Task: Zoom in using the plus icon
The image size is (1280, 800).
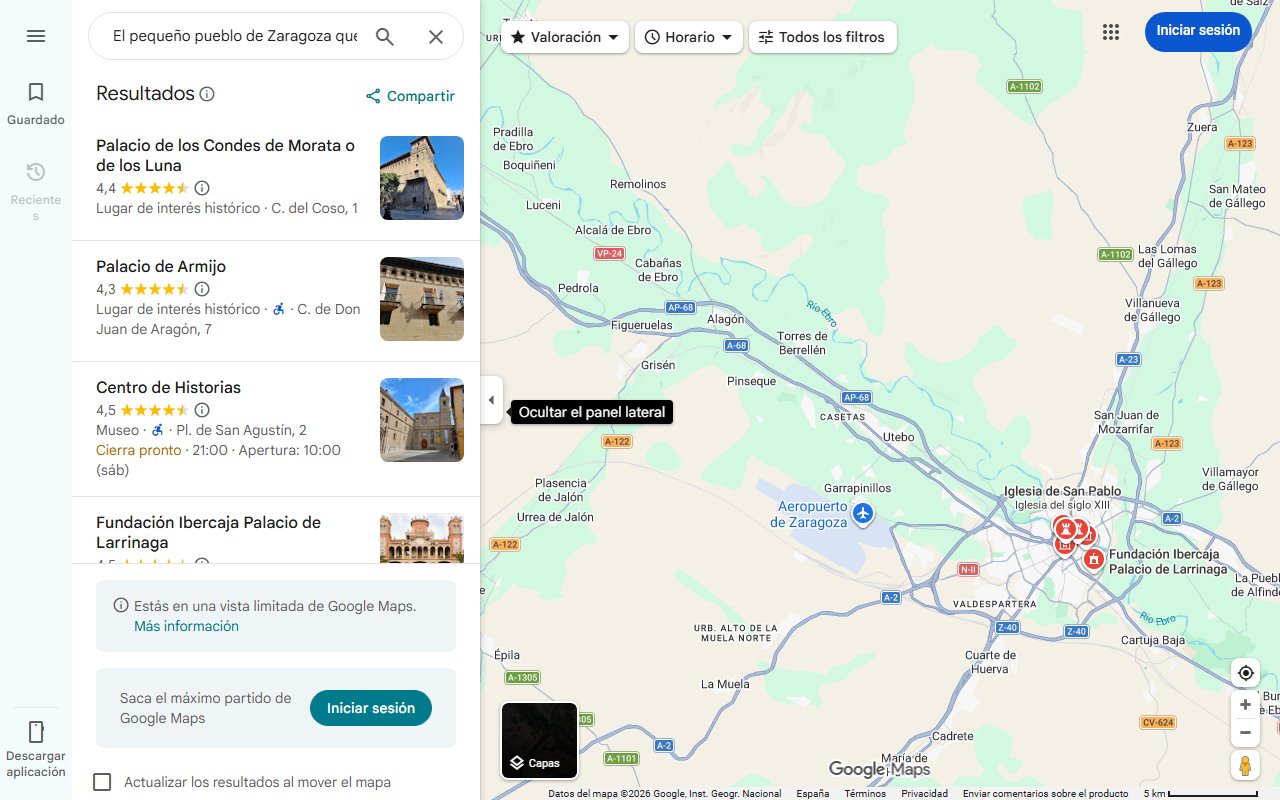Action: (x=1245, y=704)
